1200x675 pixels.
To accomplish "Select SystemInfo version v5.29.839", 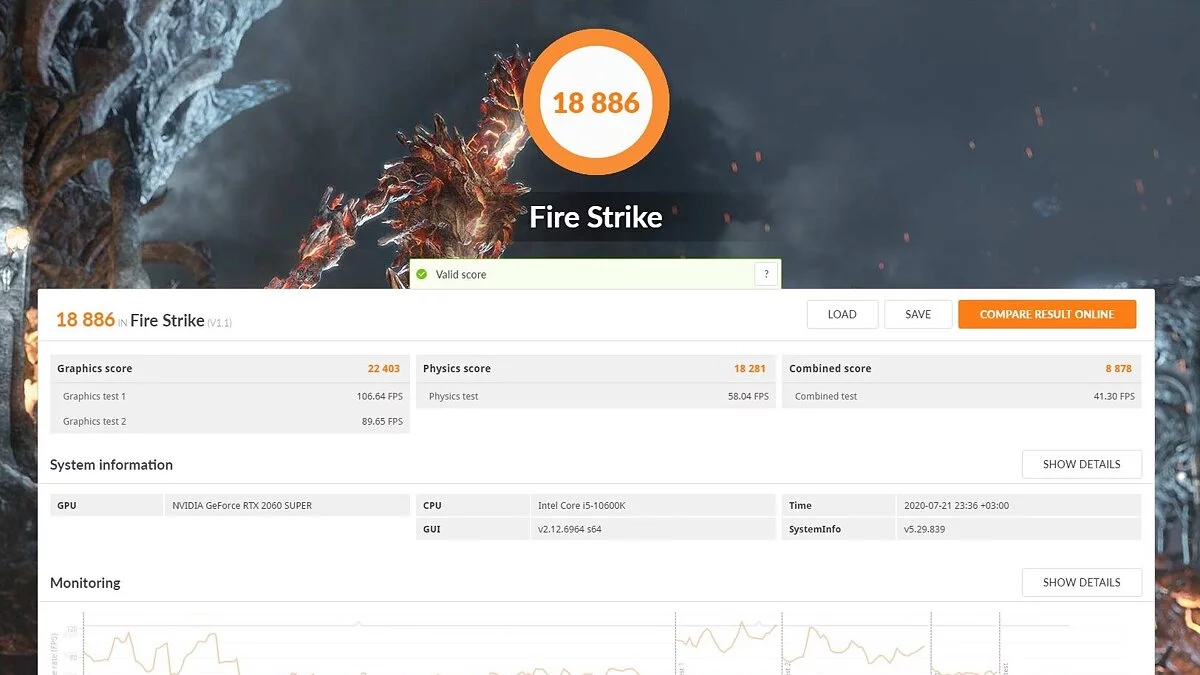I will click(x=924, y=529).
